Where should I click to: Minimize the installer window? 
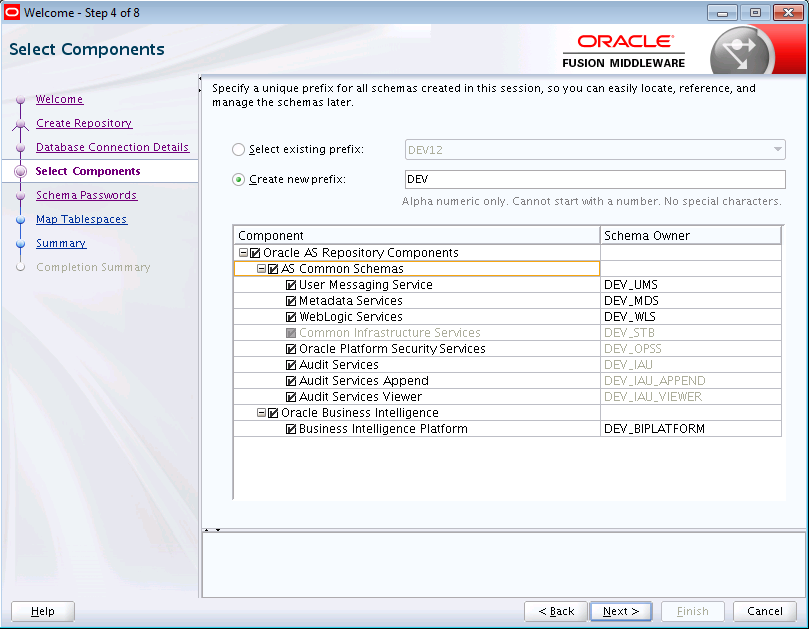pyautogui.click(x=722, y=13)
